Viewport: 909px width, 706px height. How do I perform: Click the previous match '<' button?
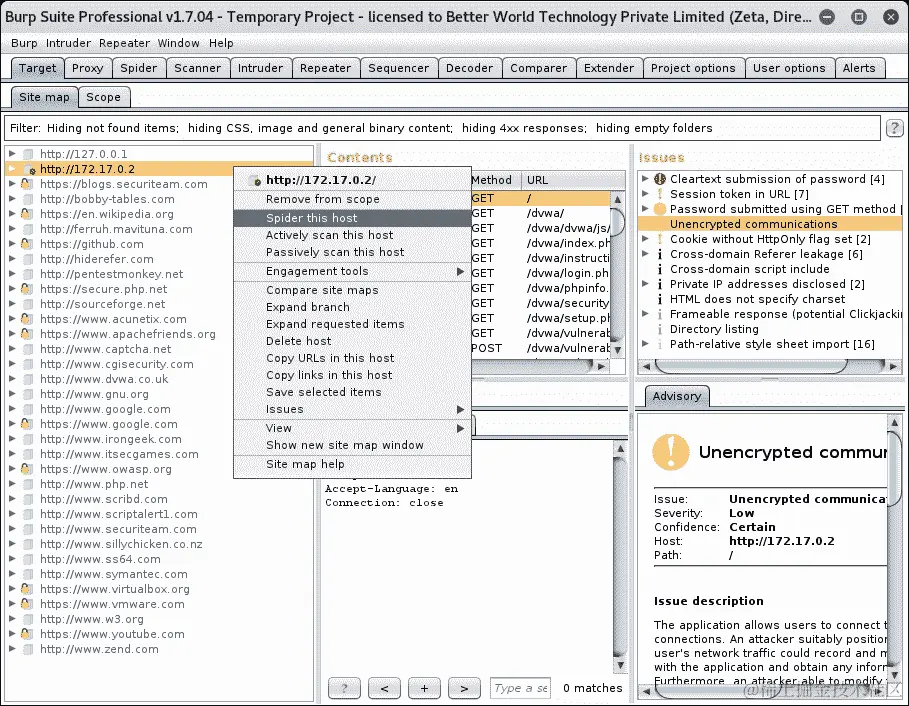pos(384,688)
